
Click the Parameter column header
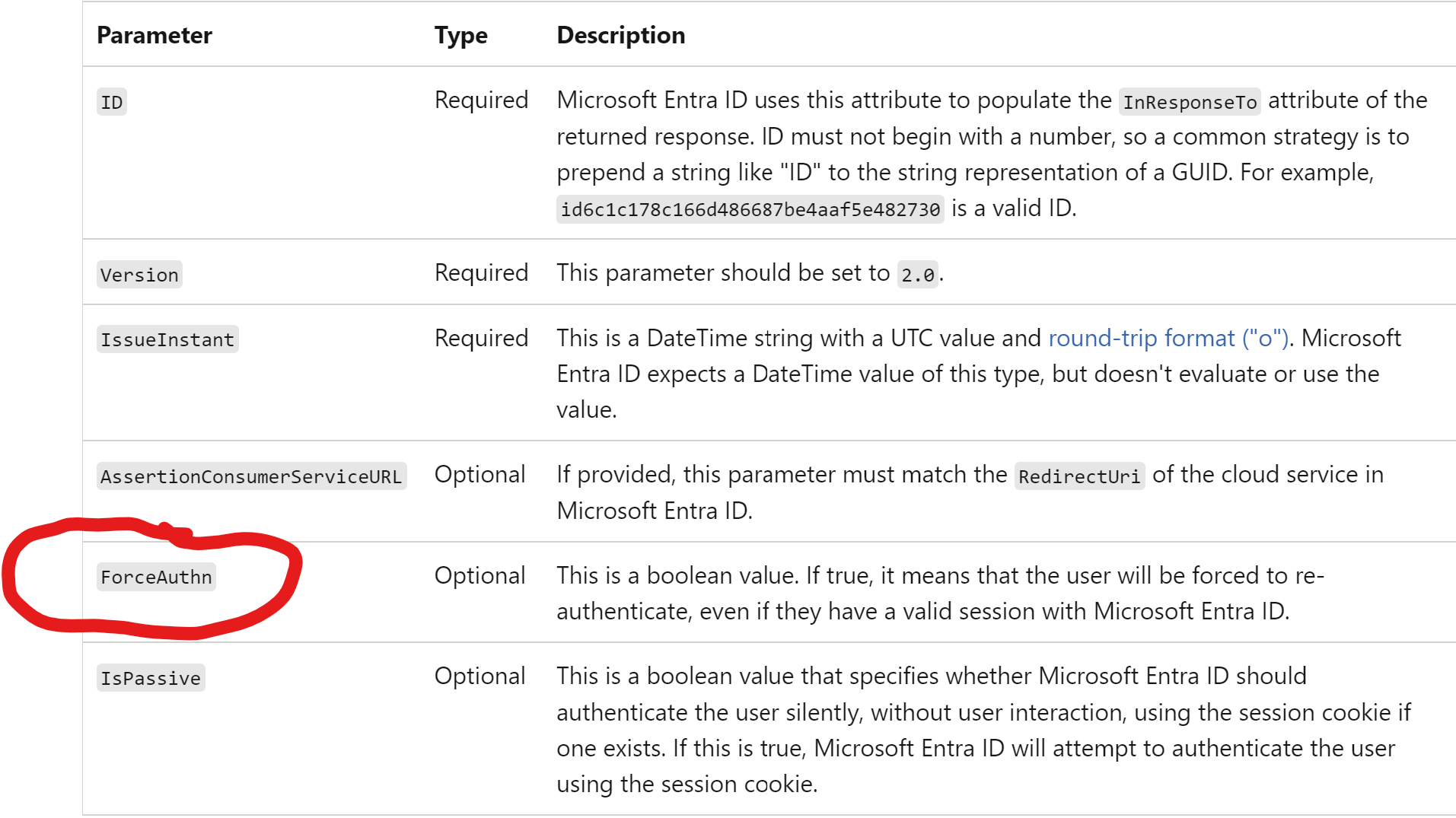click(x=155, y=35)
